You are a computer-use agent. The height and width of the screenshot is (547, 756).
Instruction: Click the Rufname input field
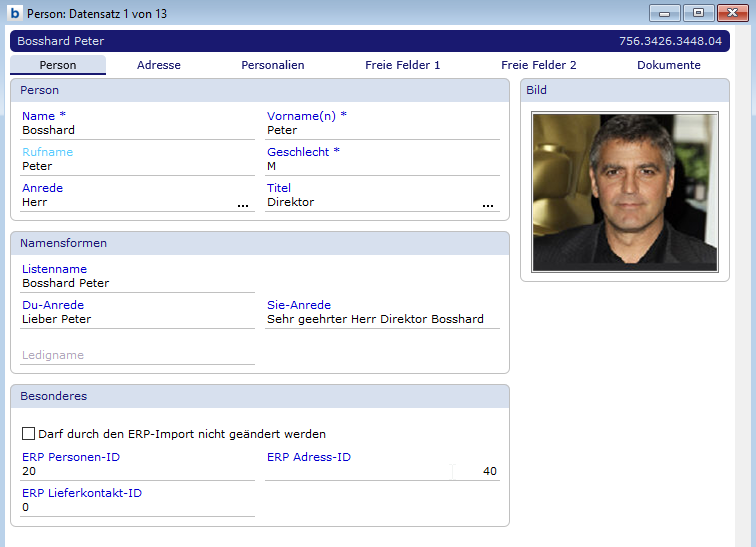coord(137,166)
